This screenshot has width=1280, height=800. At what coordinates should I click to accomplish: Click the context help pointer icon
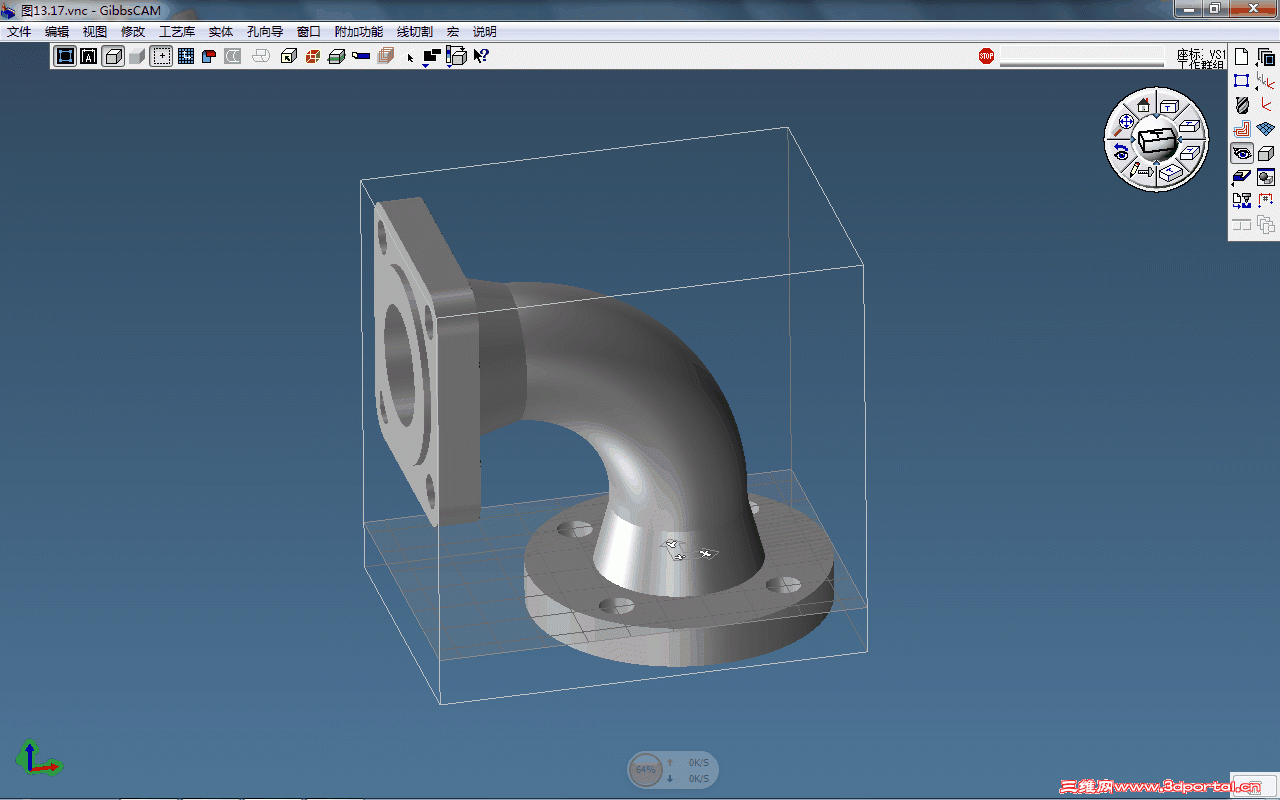(x=481, y=56)
